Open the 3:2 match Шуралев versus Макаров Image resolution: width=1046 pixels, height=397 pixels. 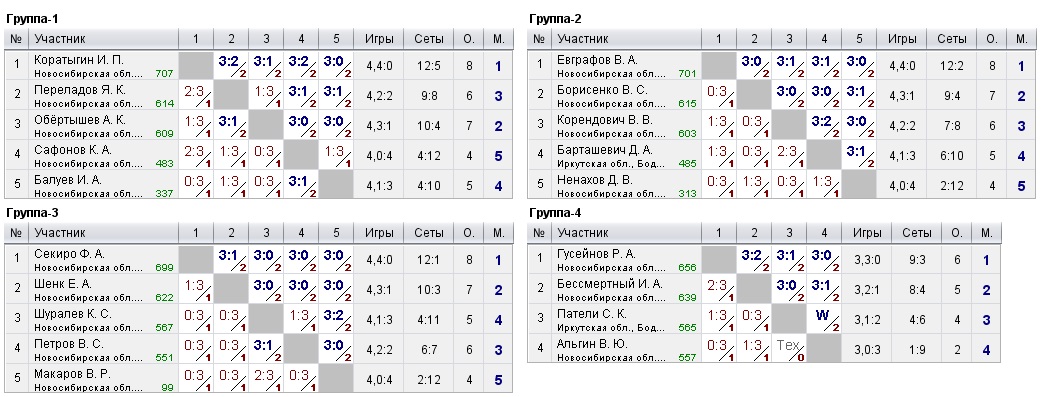pyautogui.click(x=336, y=319)
